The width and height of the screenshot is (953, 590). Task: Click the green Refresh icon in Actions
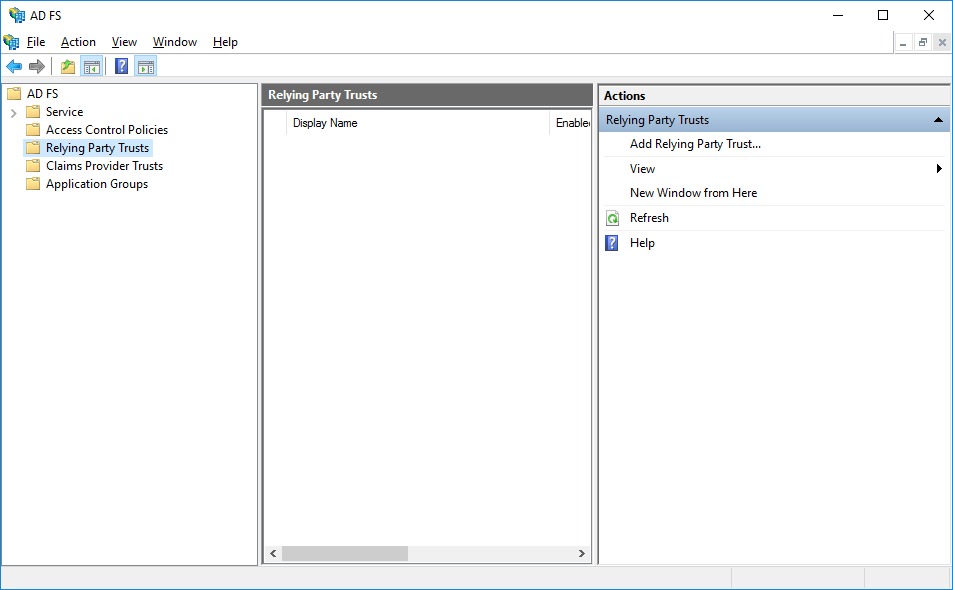(x=612, y=218)
